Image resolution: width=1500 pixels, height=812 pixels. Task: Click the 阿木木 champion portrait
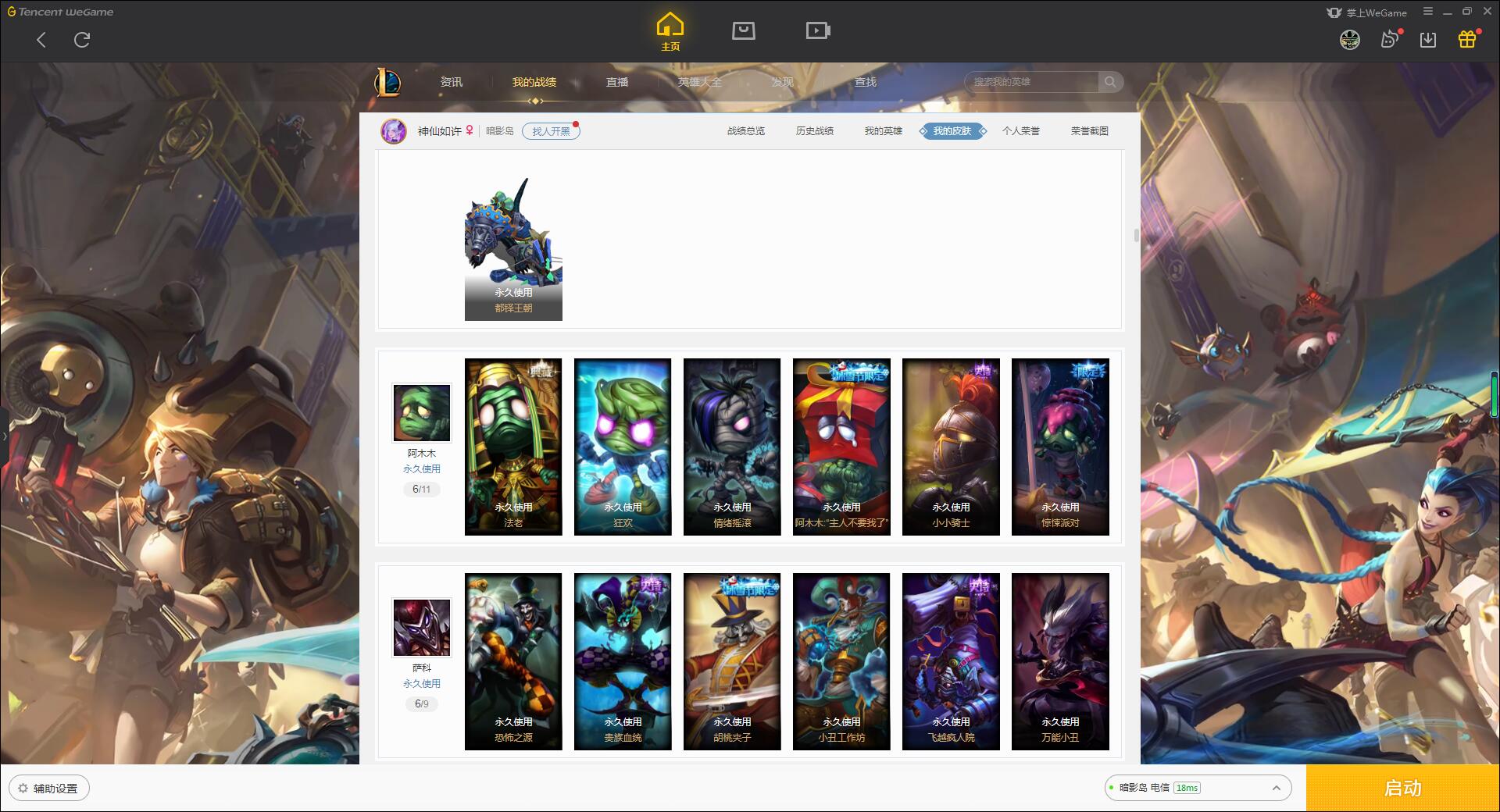[422, 412]
